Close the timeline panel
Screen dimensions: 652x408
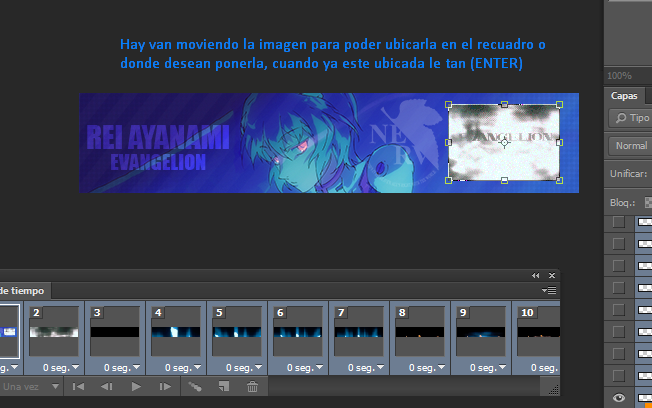(552, 275)
